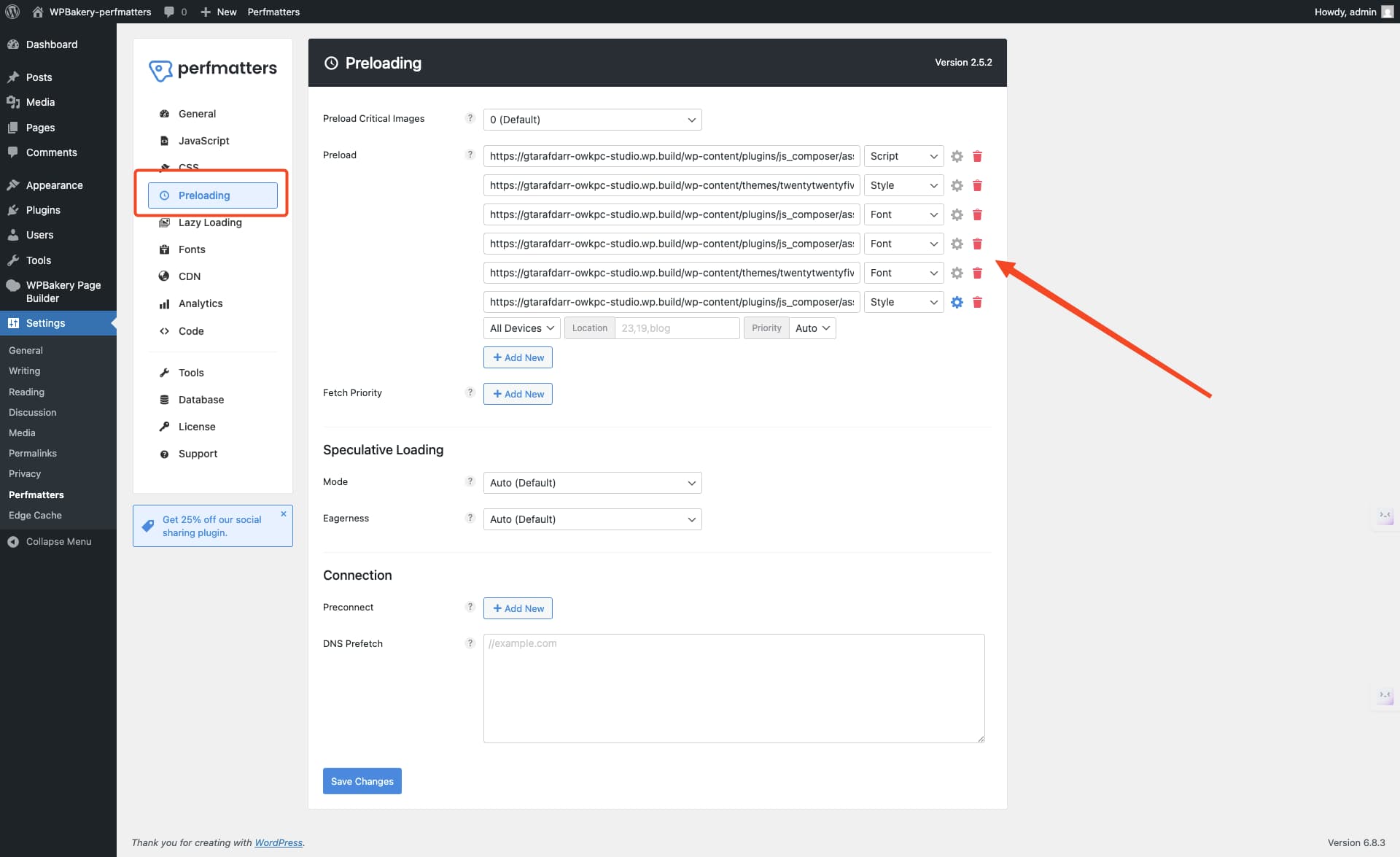Open the Analytics section
Image resolution: width=1400 pixels, height=857 pixels.
click(200, 303)
